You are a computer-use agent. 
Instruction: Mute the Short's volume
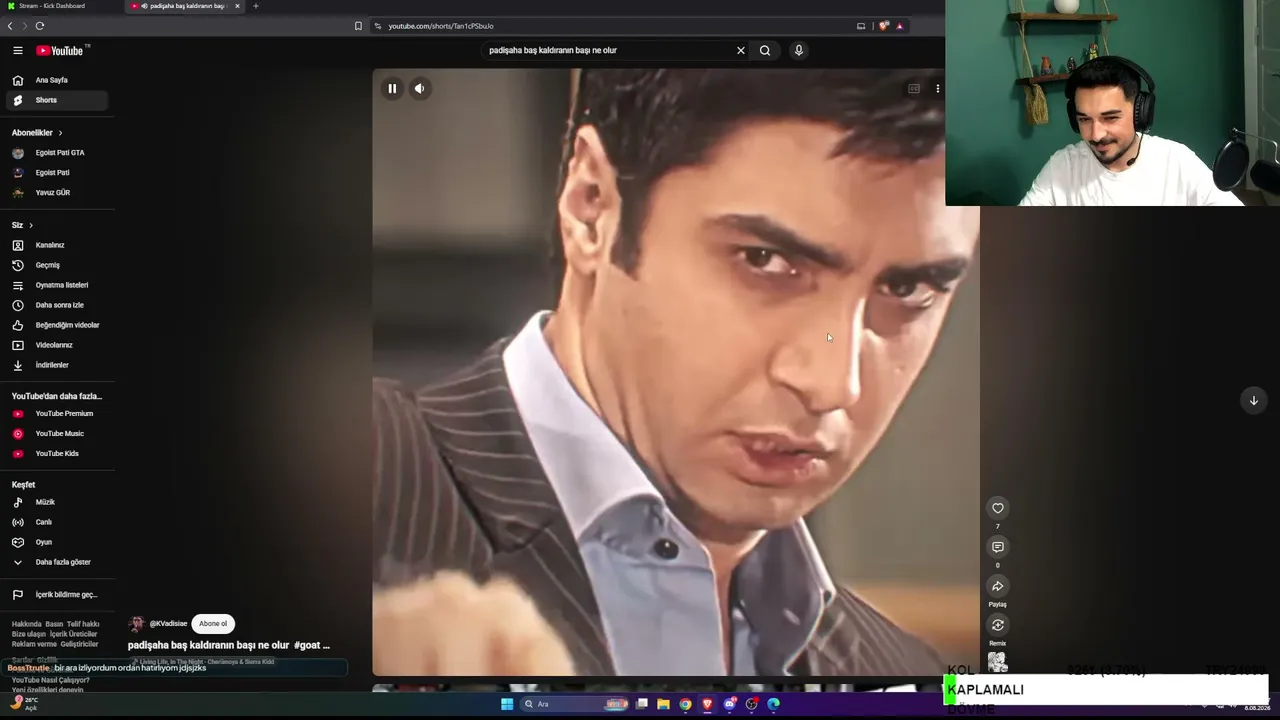420,89
